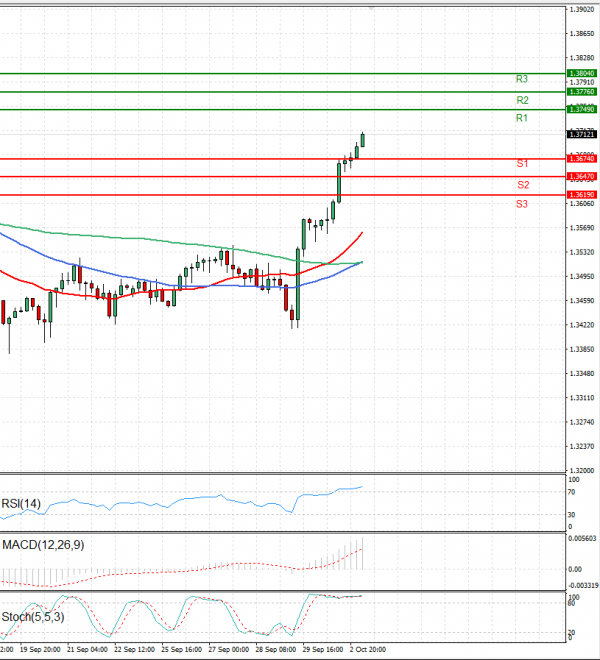The width and height of the screenshot is (600, 660).
Task: Click the 2 Oct 20:00 time label
Action: tap(368, 649)
